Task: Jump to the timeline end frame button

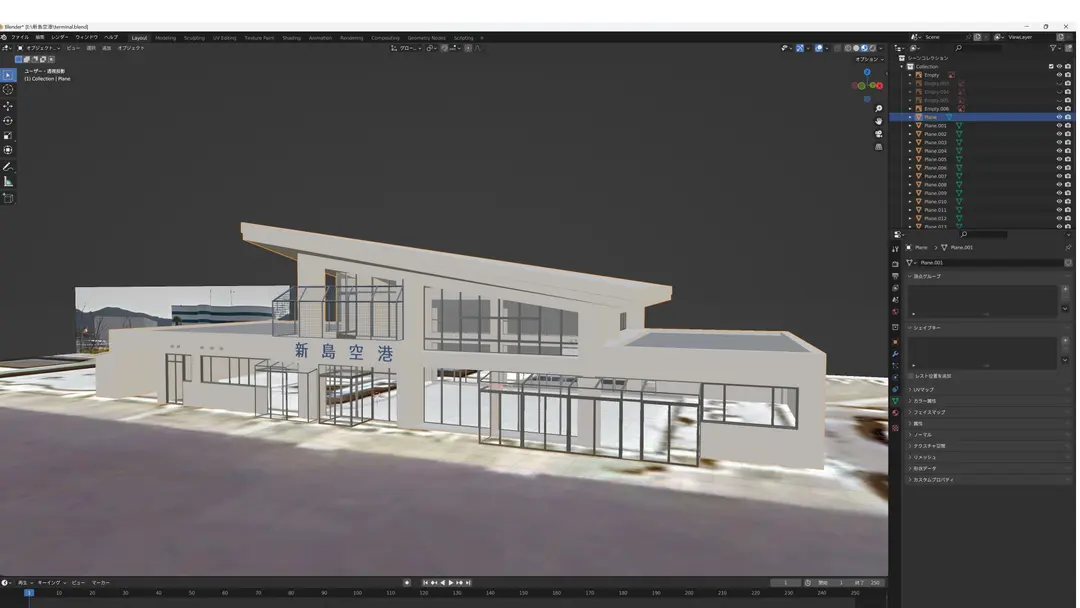Action: point(468,583)
